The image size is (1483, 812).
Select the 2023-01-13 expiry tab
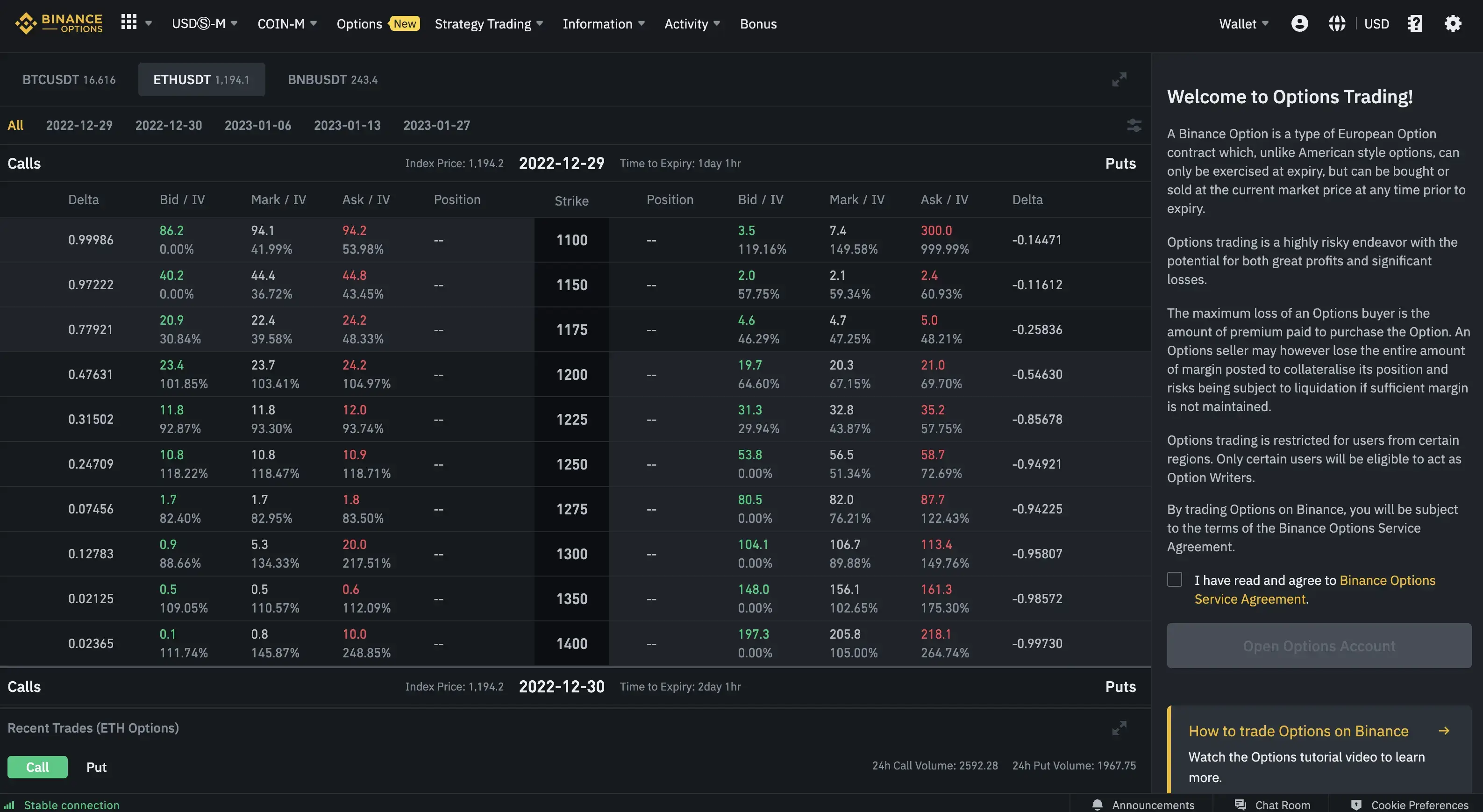(x=347, y=125)
